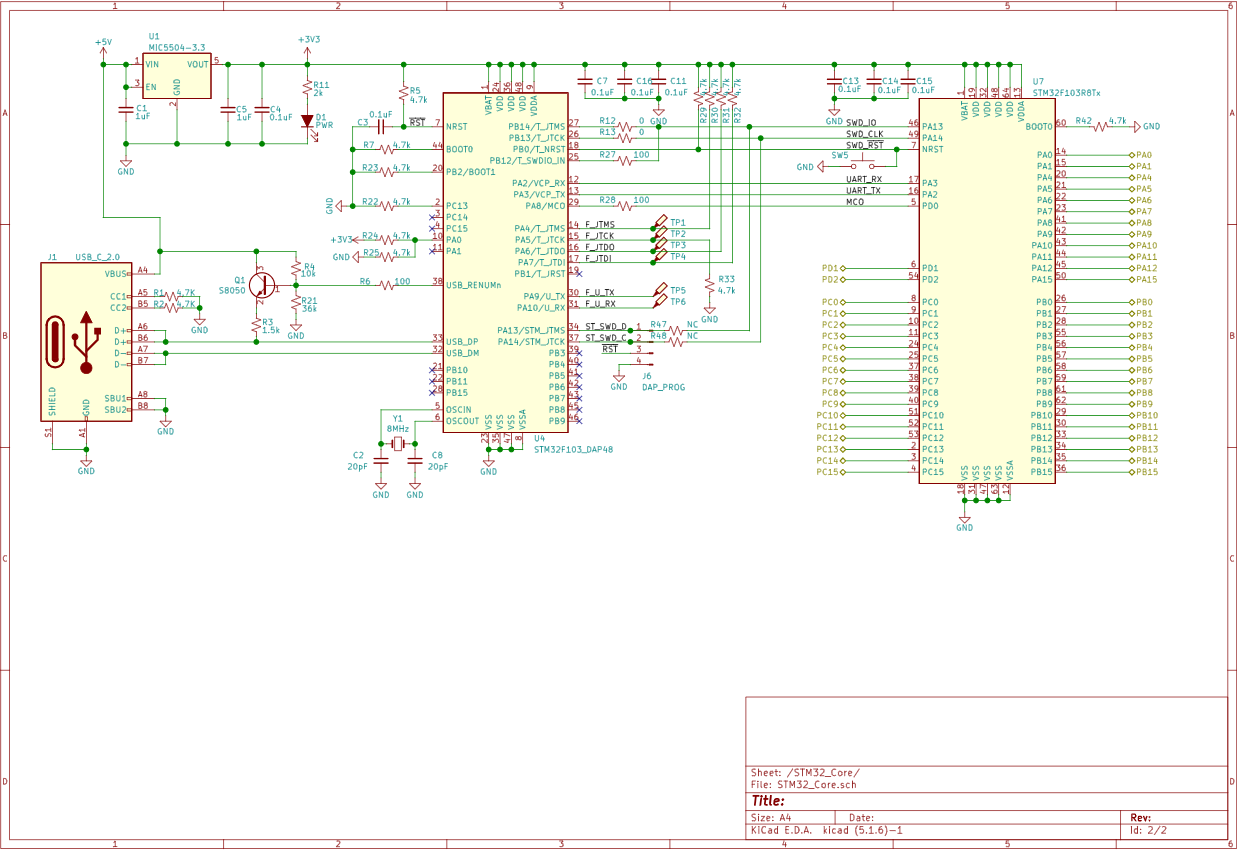The width and height of the screenshot is (1237, 850).
Task: Select the U1 MIC5504-3.3 regulator symbol
Action: pos(177,76)
